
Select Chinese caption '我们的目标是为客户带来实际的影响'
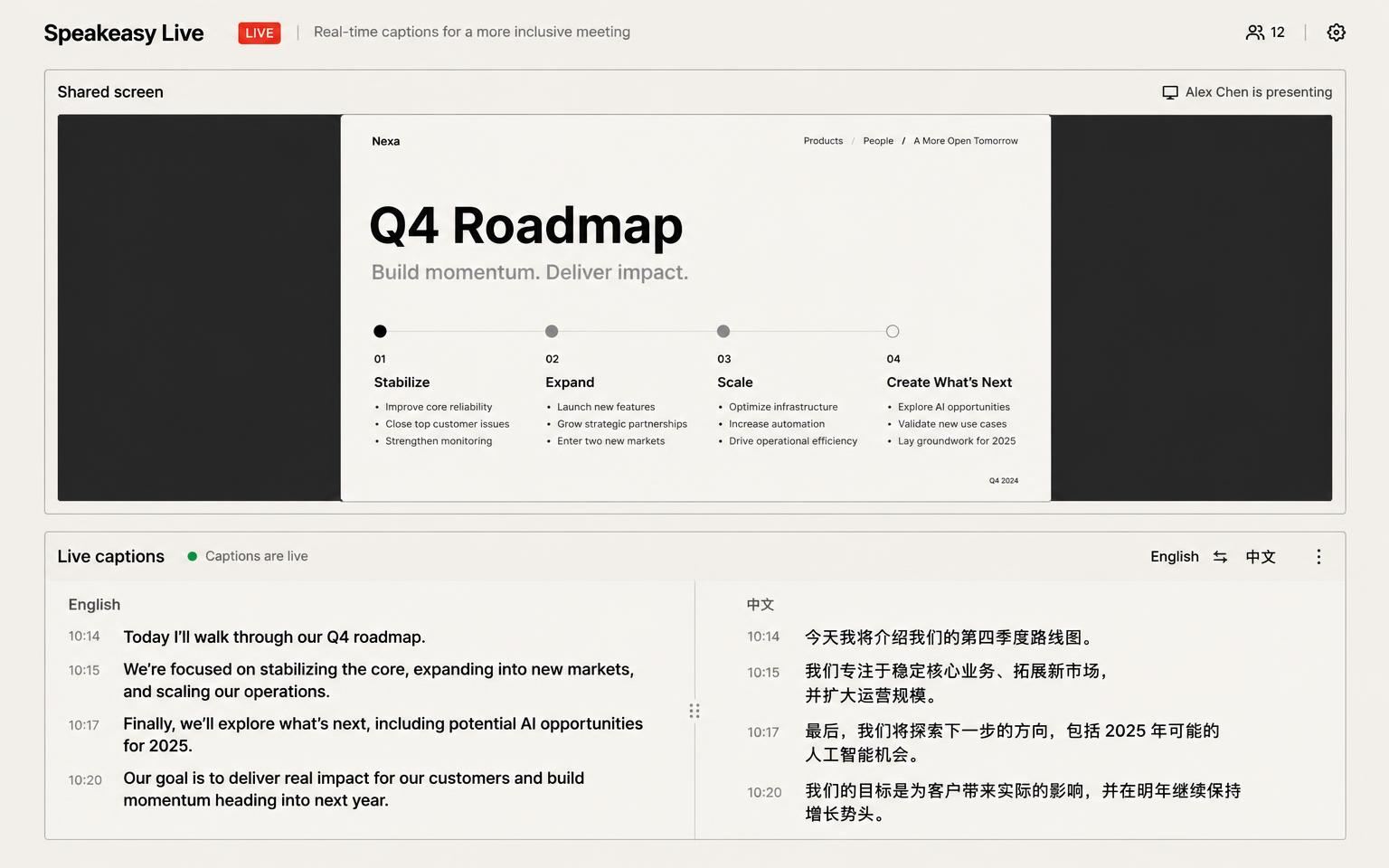coord(1024,802)
